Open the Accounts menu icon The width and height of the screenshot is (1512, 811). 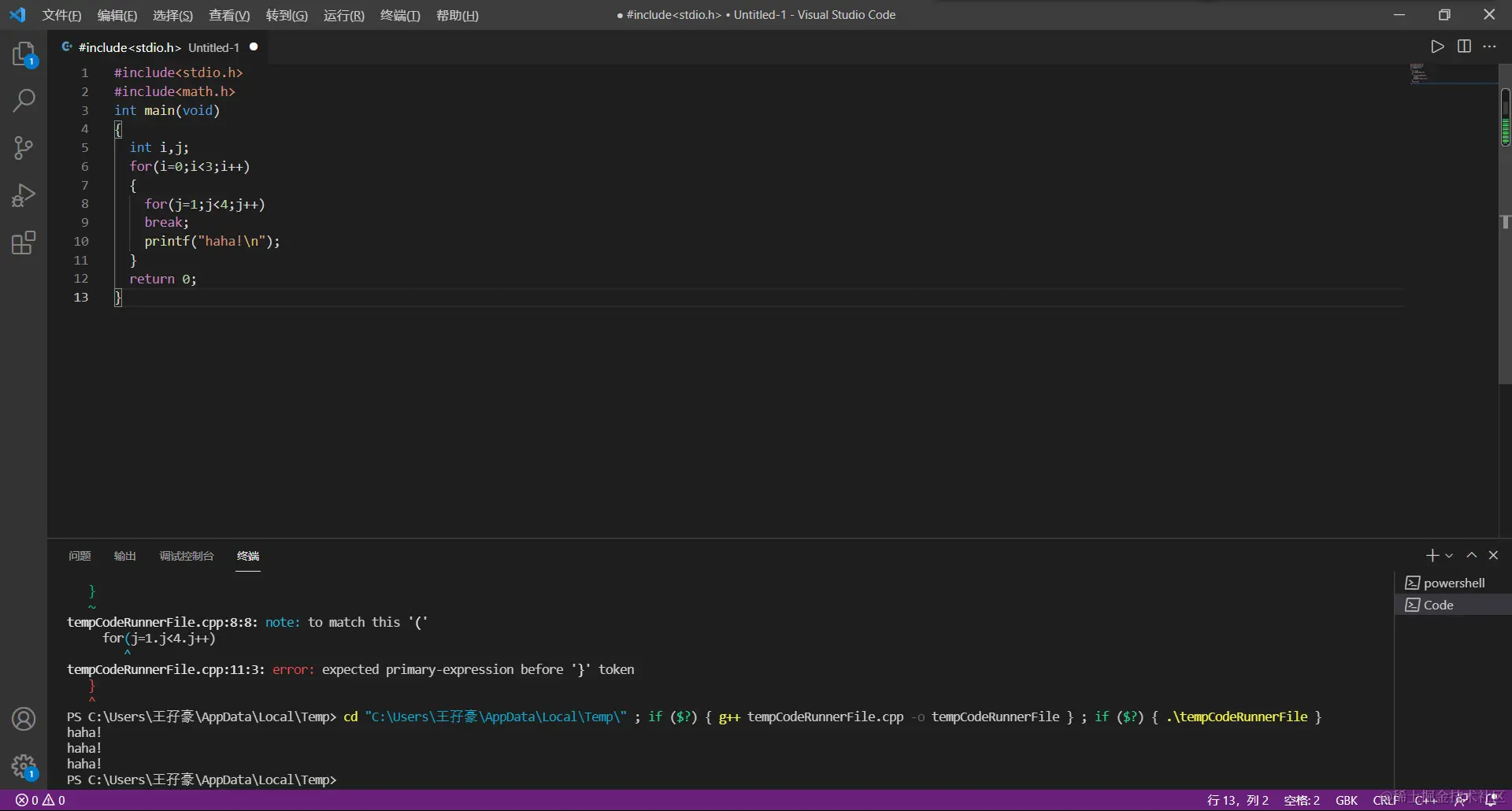coord(24,719)
